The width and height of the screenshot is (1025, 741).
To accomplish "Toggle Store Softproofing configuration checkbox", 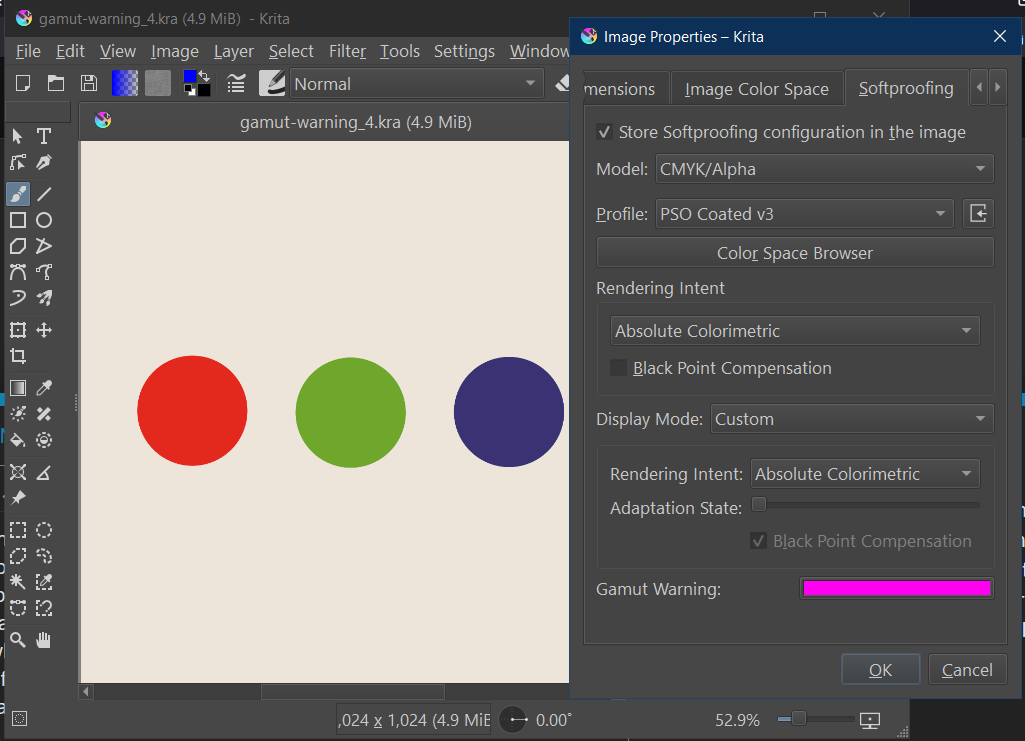I will [604, 132].
